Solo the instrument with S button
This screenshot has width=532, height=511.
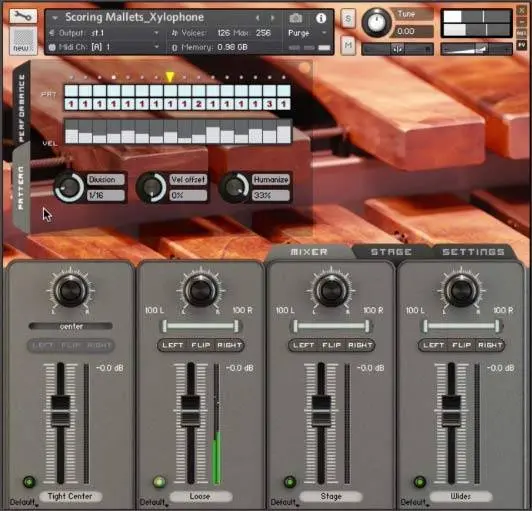(348, 19)
